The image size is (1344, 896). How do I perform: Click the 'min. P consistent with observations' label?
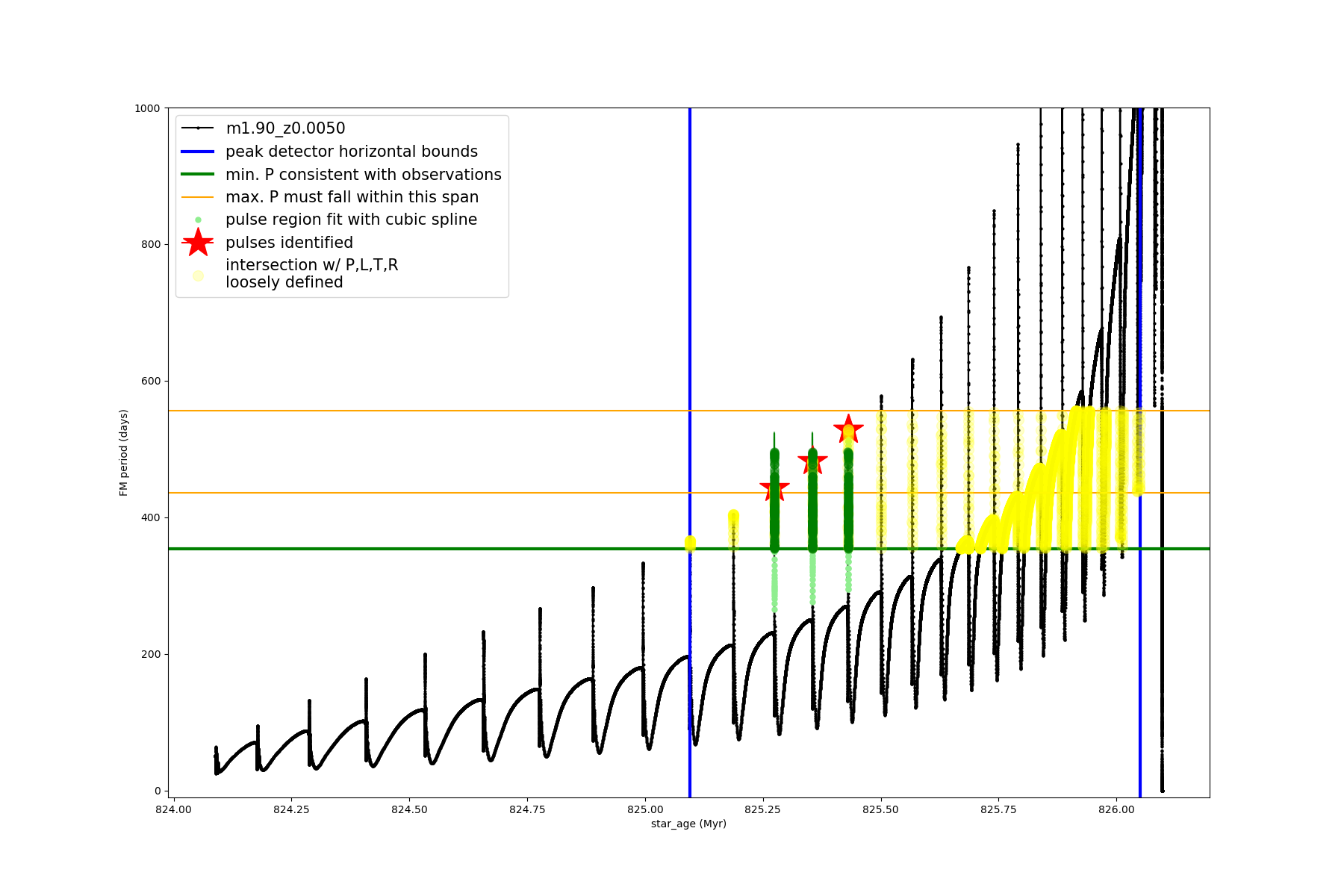pyautogui.click(x=364, y=175)
